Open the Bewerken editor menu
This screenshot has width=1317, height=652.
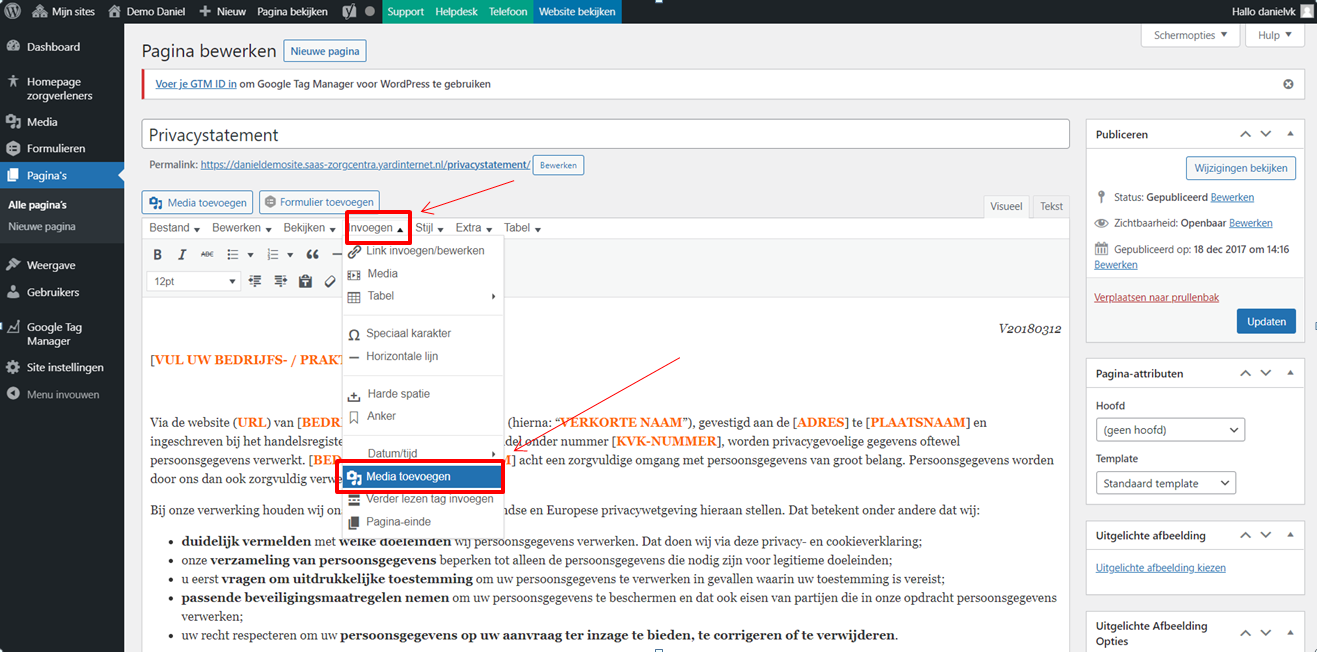pos(243,228)
